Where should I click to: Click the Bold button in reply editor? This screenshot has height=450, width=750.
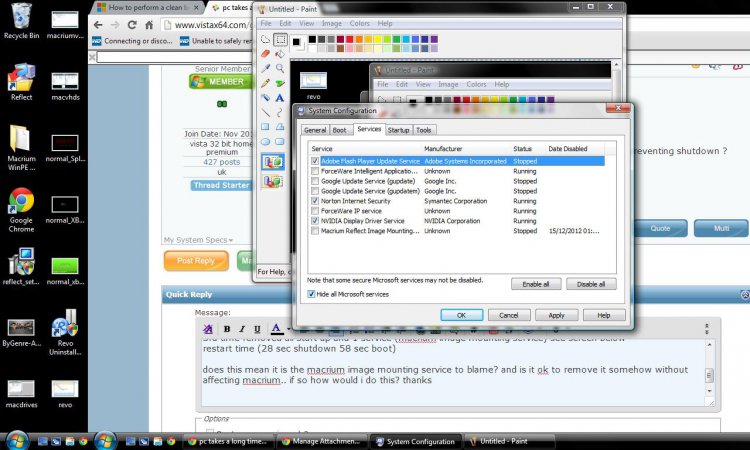coord(227,329)
